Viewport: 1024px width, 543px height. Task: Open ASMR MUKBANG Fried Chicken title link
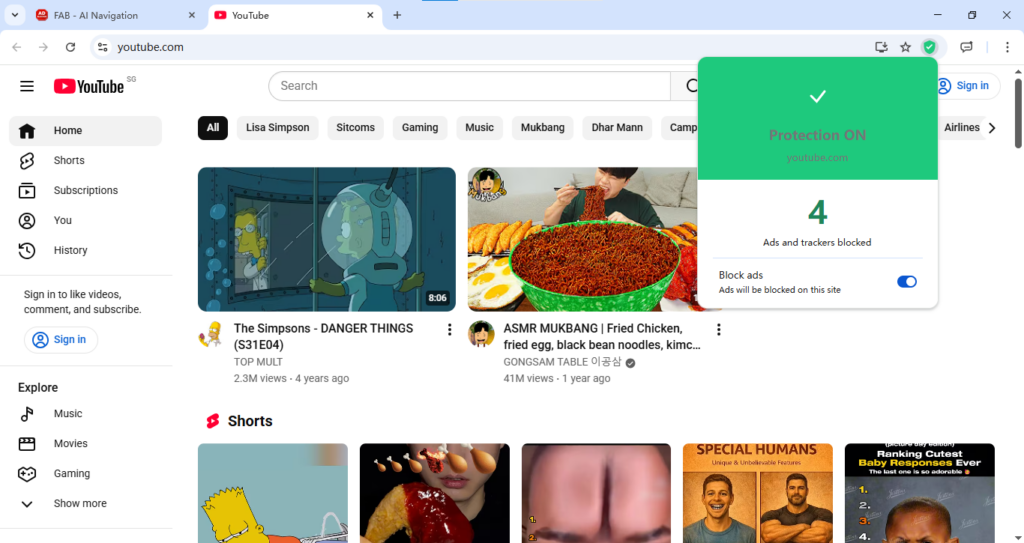(x=601, y=337)
